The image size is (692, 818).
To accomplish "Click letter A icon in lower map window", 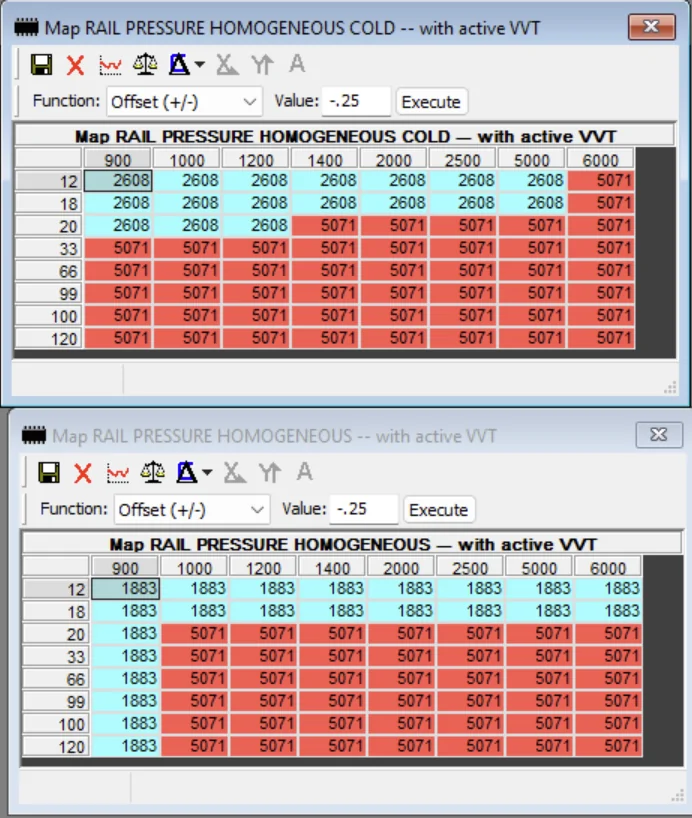I will [304, 472].
